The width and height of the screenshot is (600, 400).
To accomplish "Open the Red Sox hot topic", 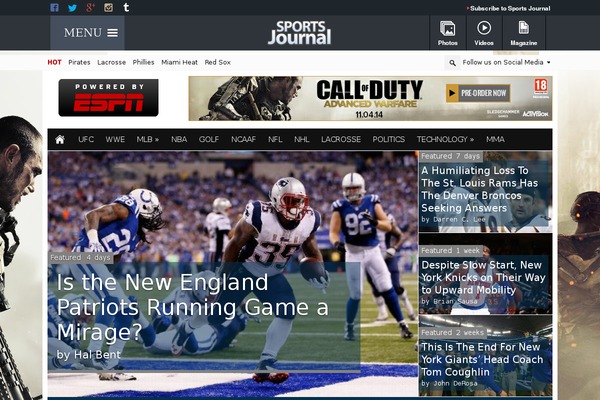I will click(217, 62).
